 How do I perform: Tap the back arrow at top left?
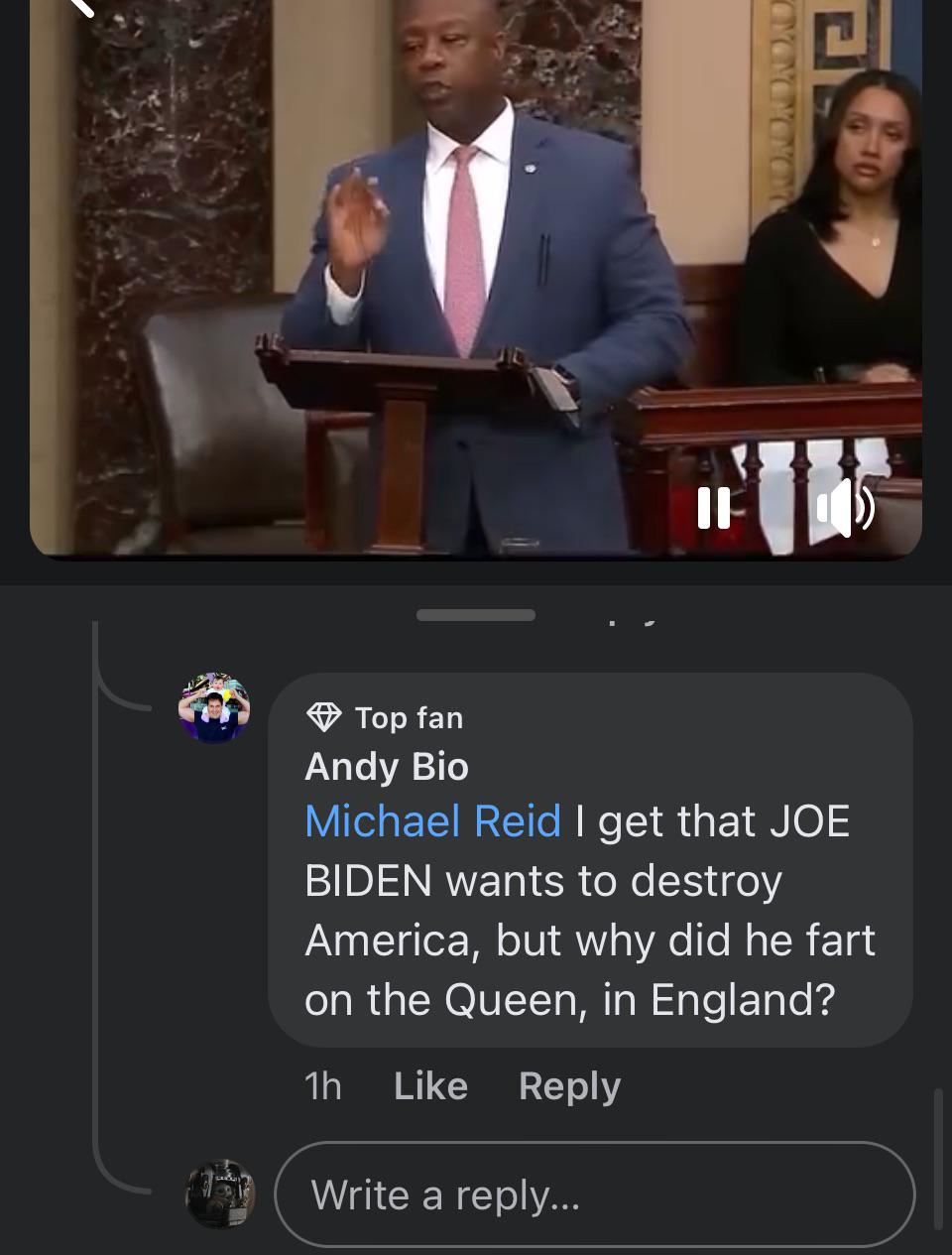coord(79,6)
